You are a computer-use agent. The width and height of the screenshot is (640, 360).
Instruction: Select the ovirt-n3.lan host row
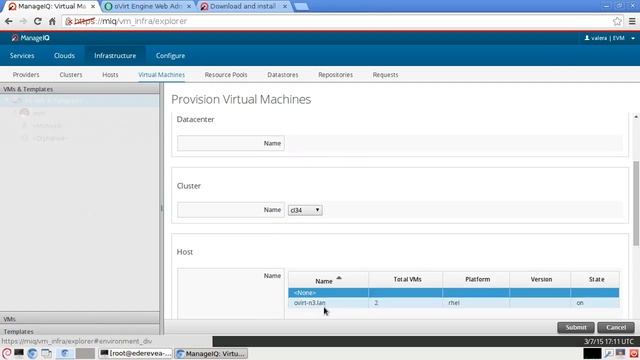(453, 303)
